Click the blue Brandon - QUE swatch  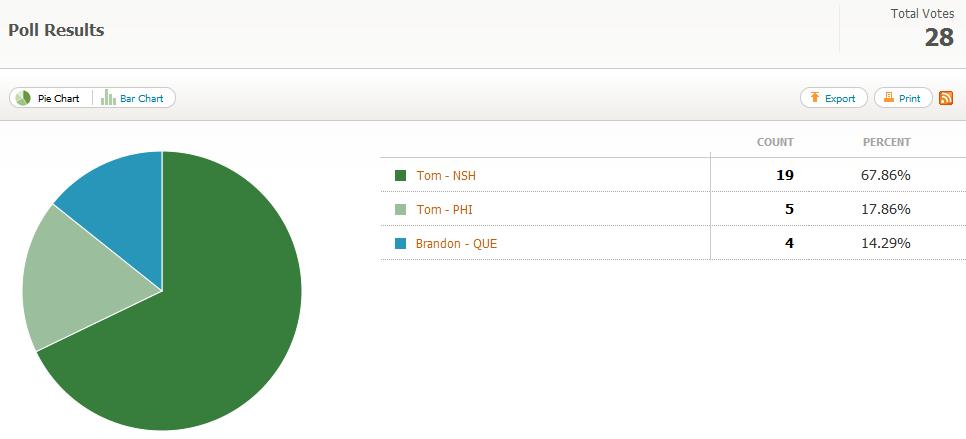401,244
